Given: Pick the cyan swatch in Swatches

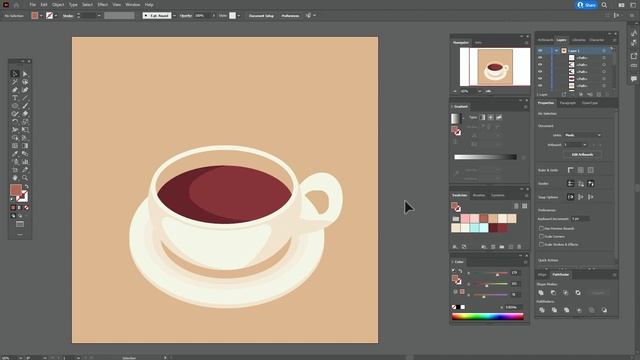Looking at the screenshot, I should [x=474, y=228].
